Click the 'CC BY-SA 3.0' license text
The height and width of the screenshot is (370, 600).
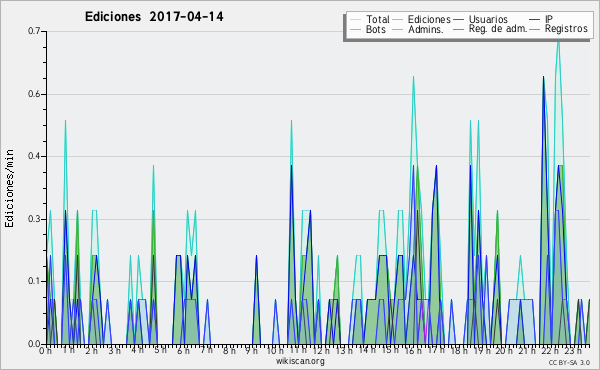(x=569, y=362)
